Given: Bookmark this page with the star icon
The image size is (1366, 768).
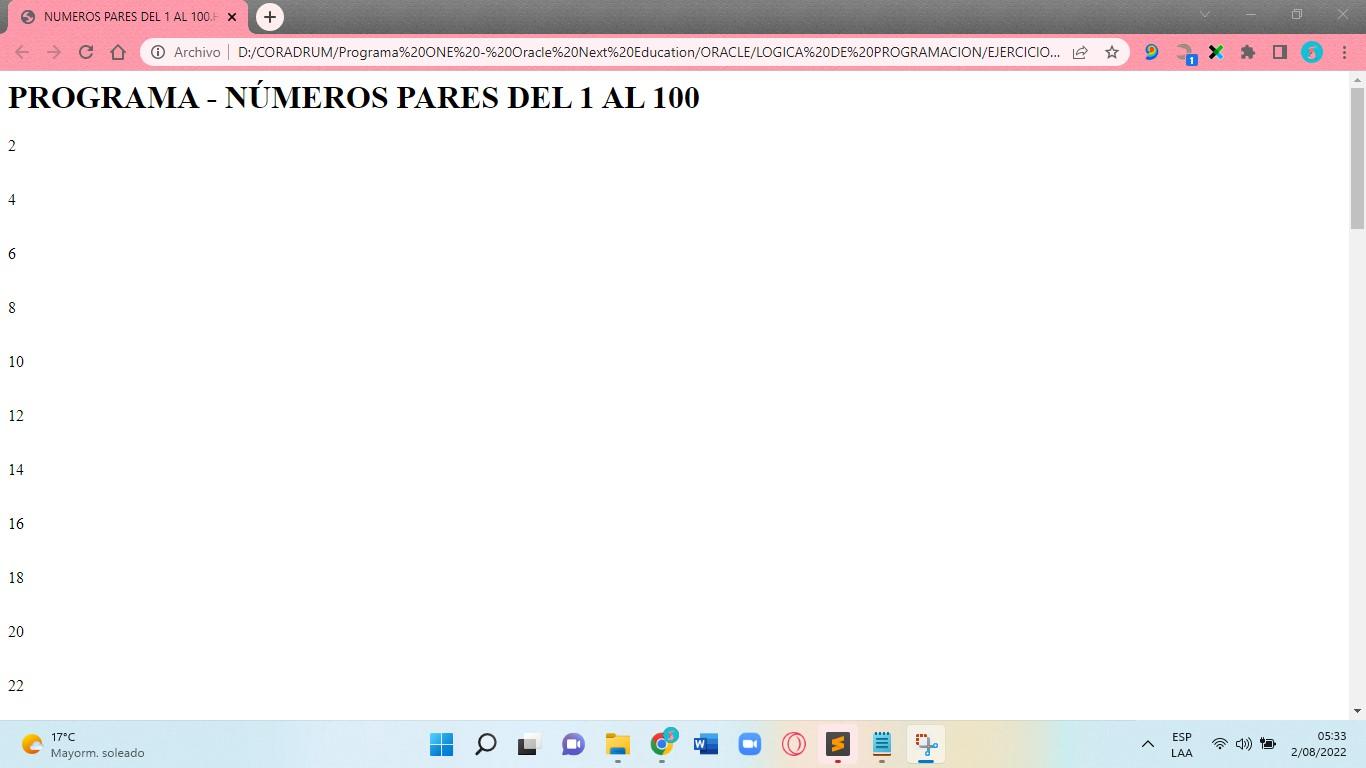Looking at the screenshot, I should pos(1111,51).
